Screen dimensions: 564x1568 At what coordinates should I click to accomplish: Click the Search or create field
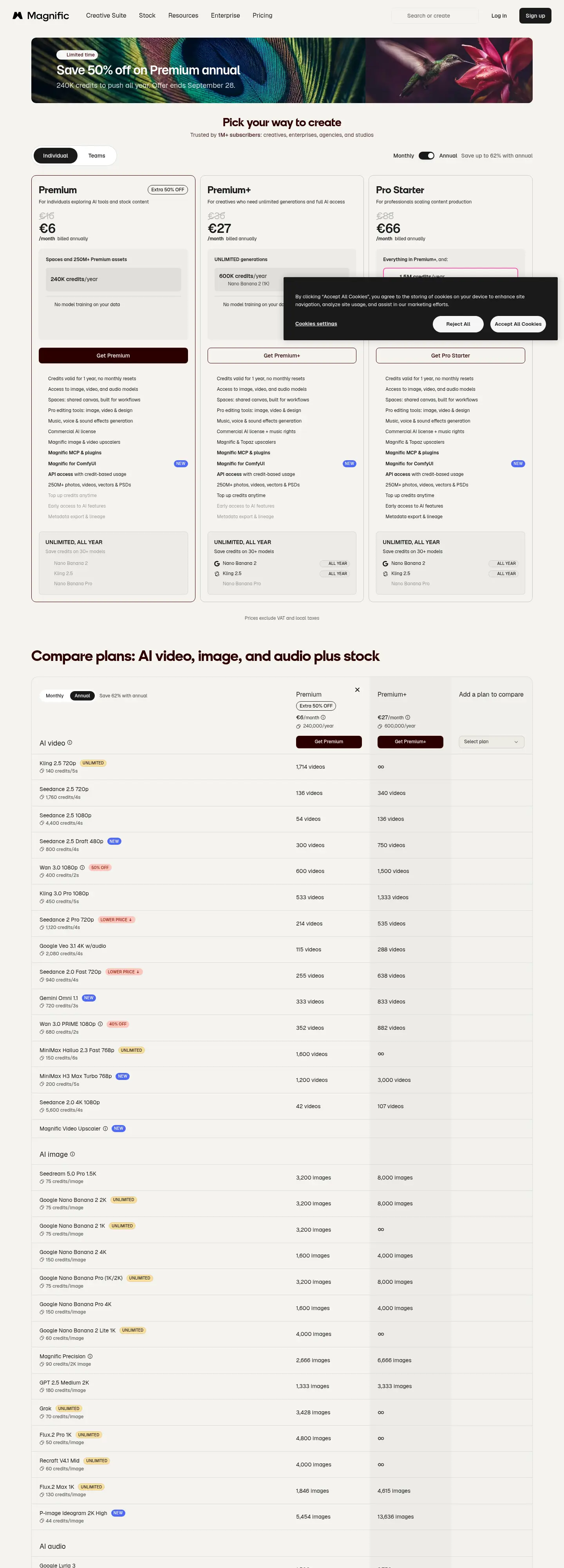pos(435,16)
